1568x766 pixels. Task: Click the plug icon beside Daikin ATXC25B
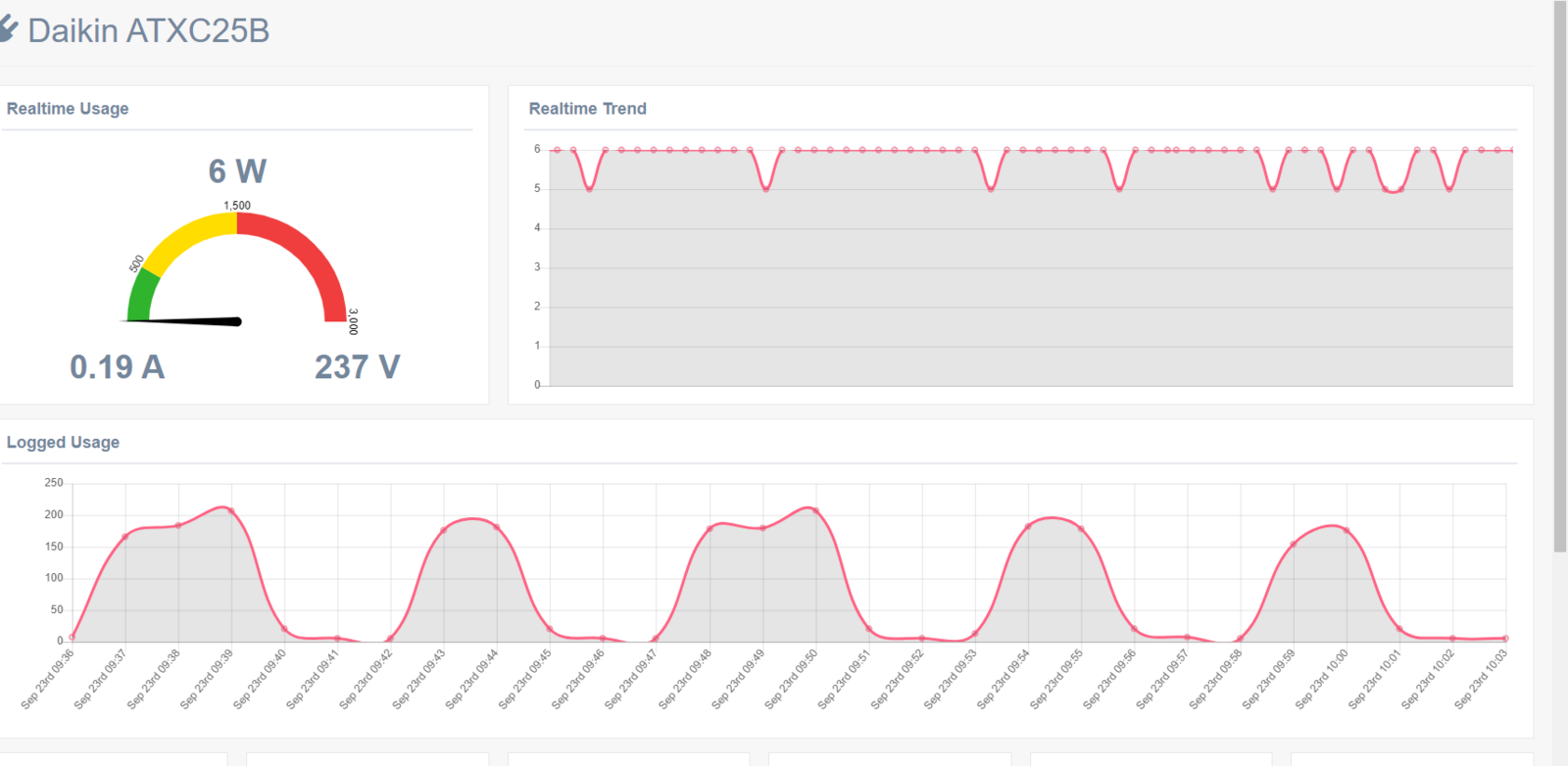(8, 29)
